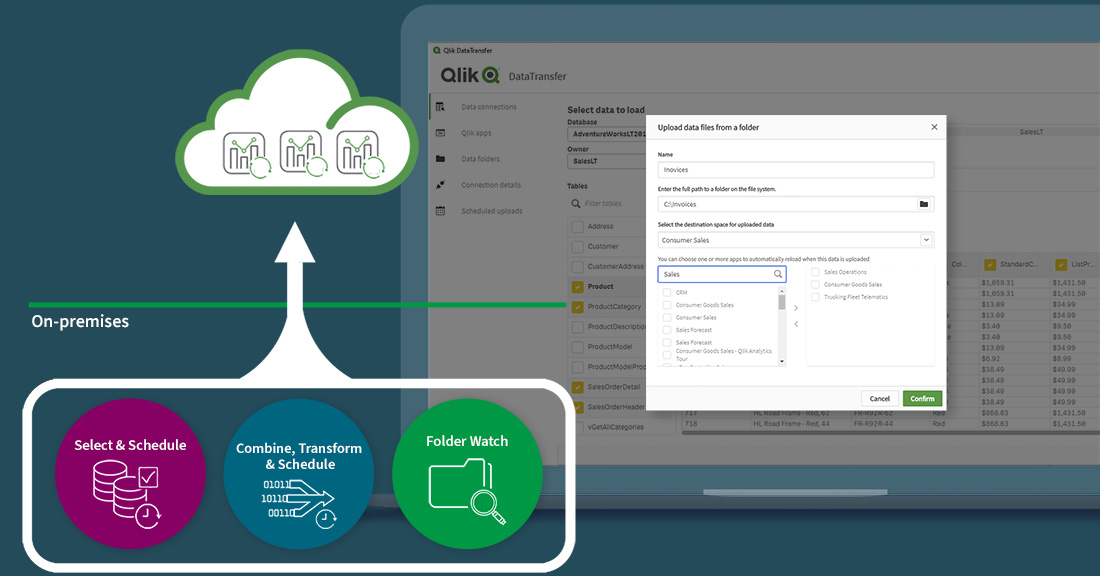Open the Owner SalesLT field

click(608, 161)
